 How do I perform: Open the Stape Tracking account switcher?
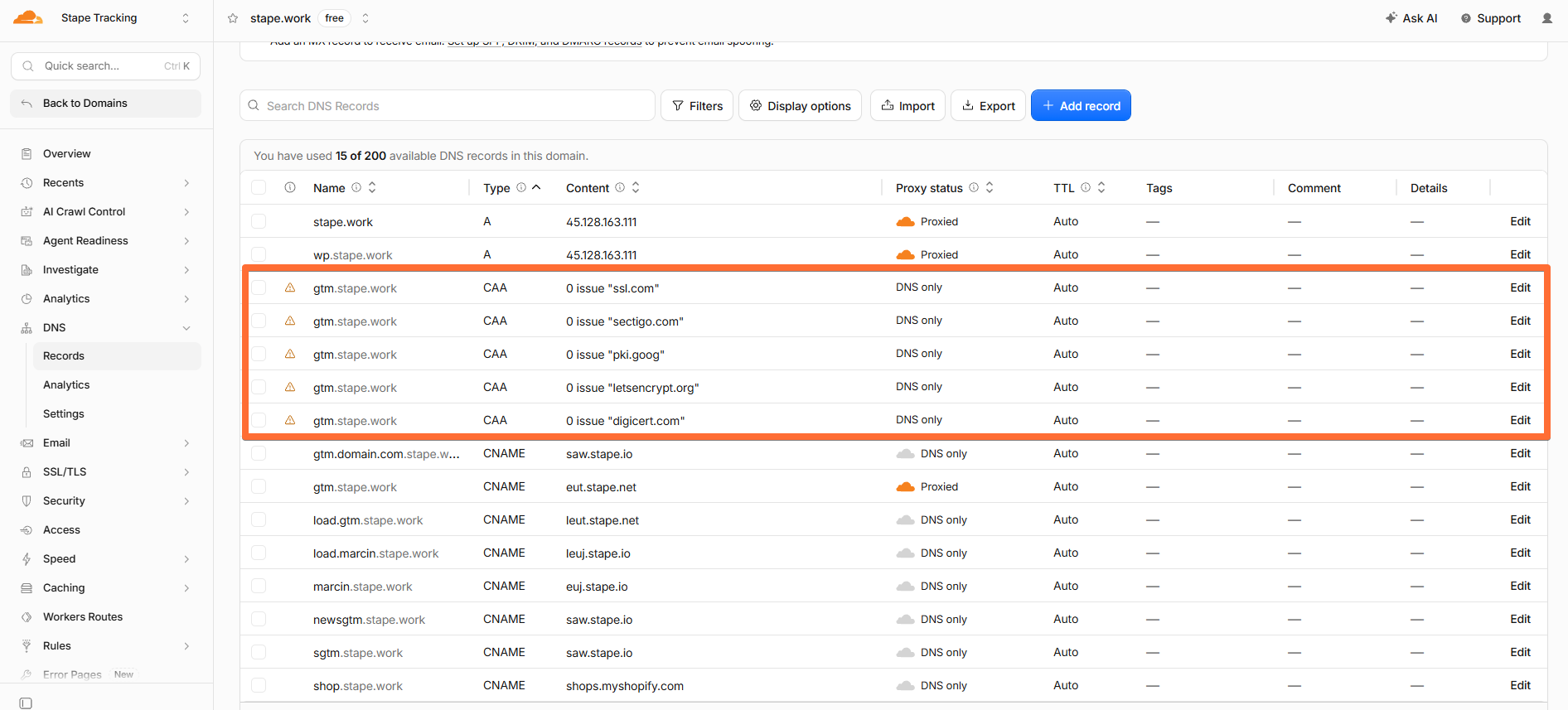point(186,18)
